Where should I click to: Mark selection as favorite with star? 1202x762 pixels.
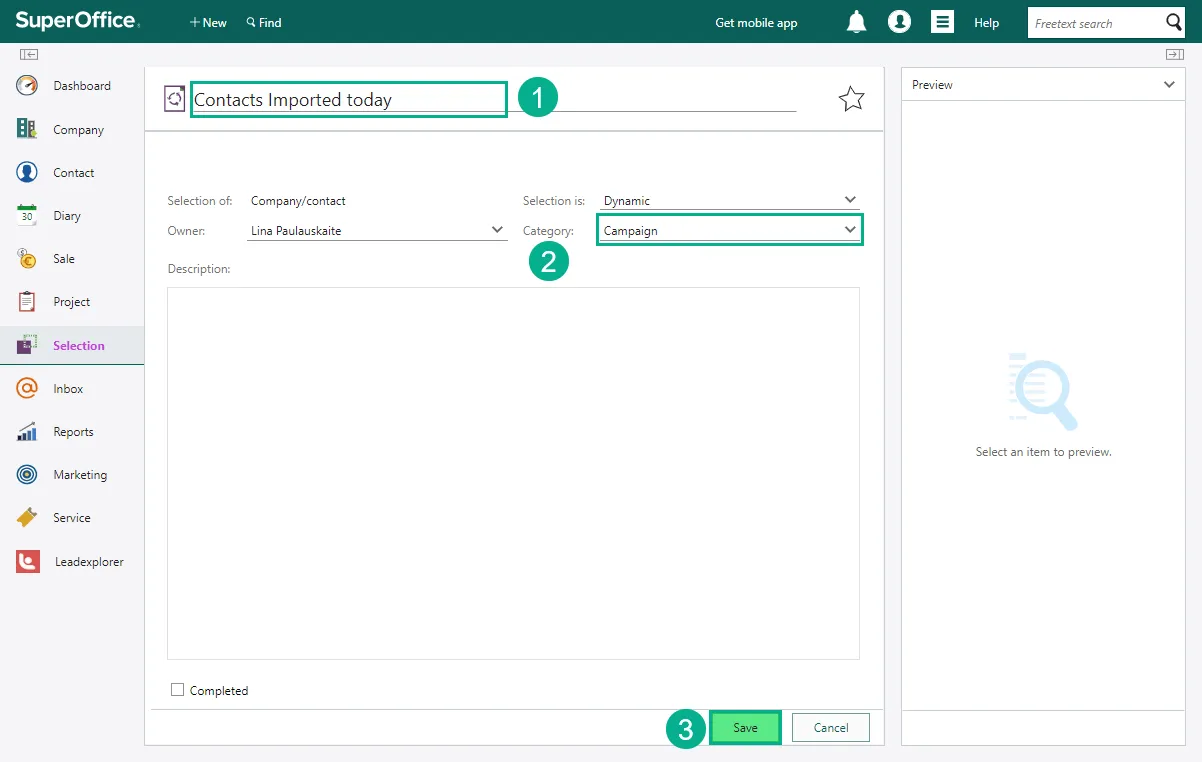pos(851,98)
